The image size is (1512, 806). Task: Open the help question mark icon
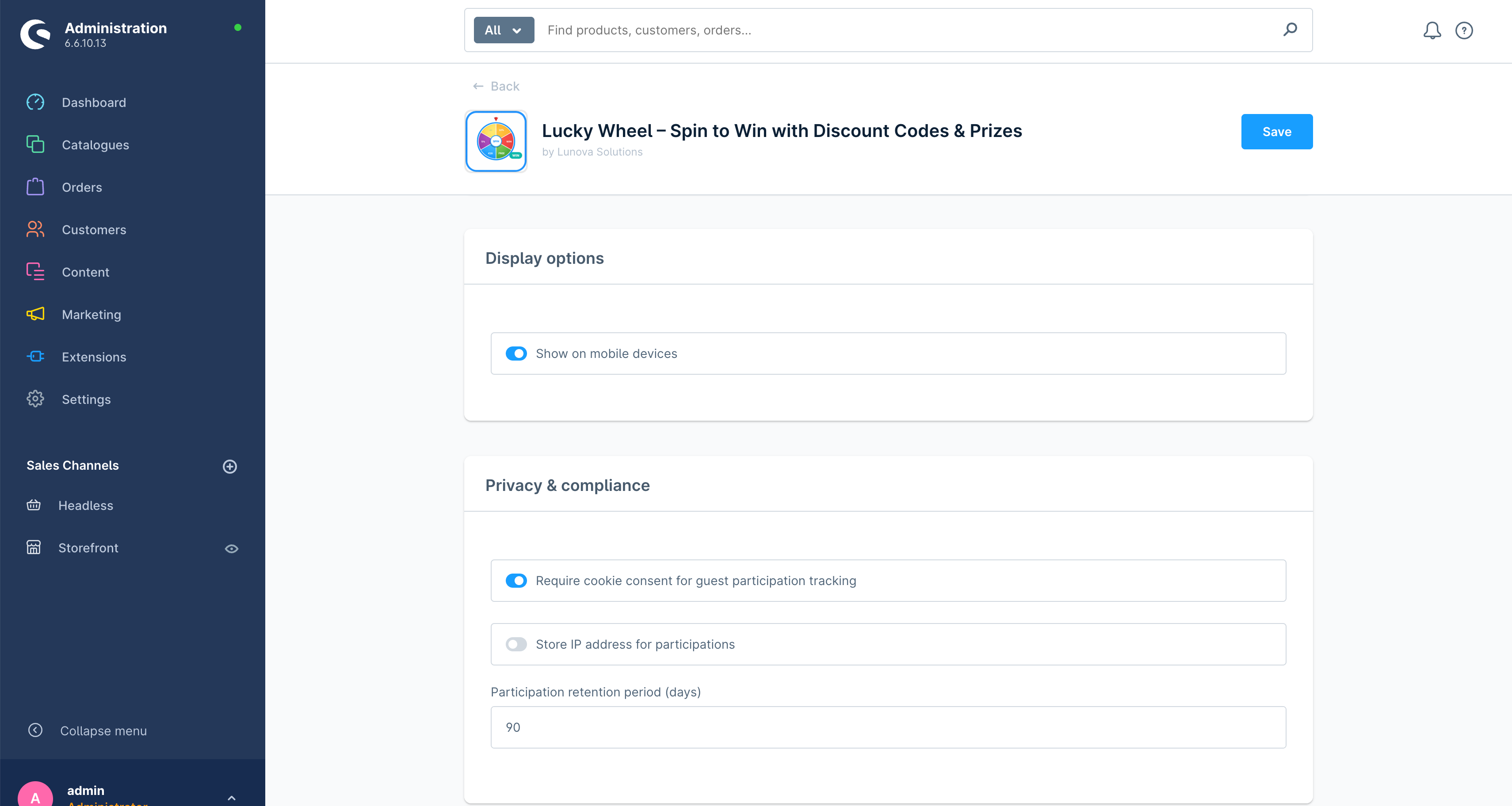[1464, 30]
